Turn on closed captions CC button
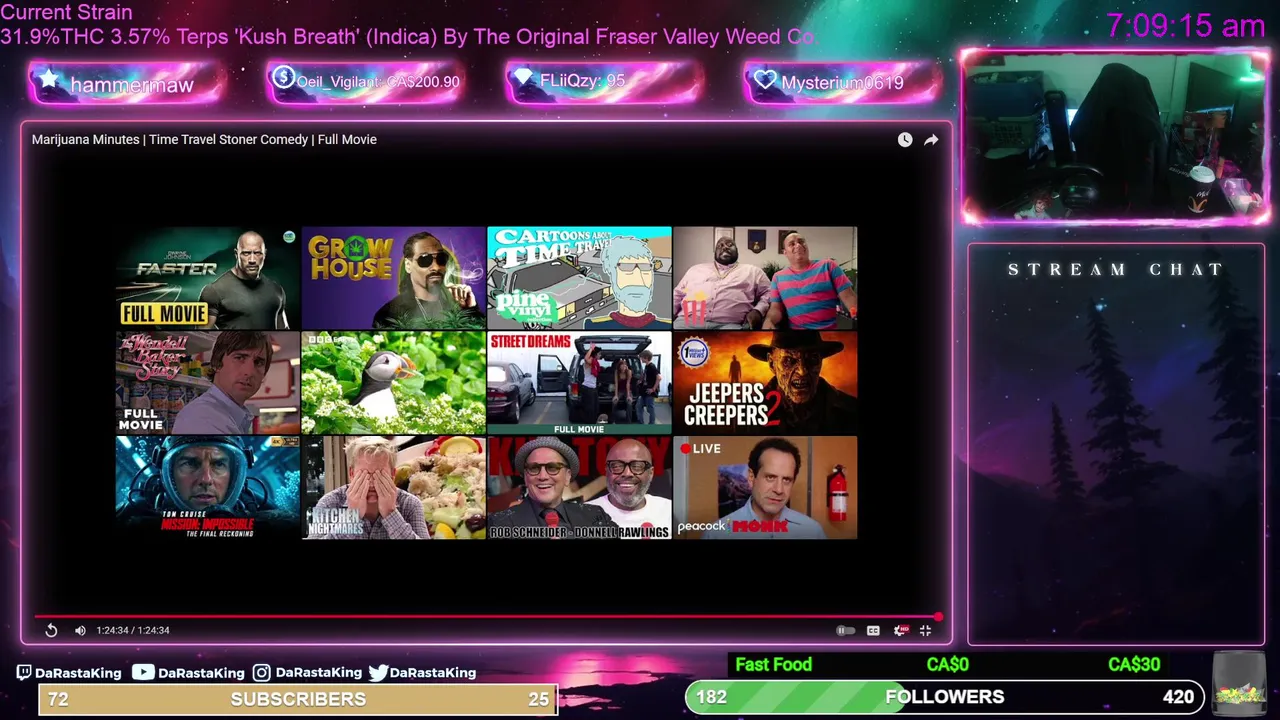 click(x=873, y=630)
